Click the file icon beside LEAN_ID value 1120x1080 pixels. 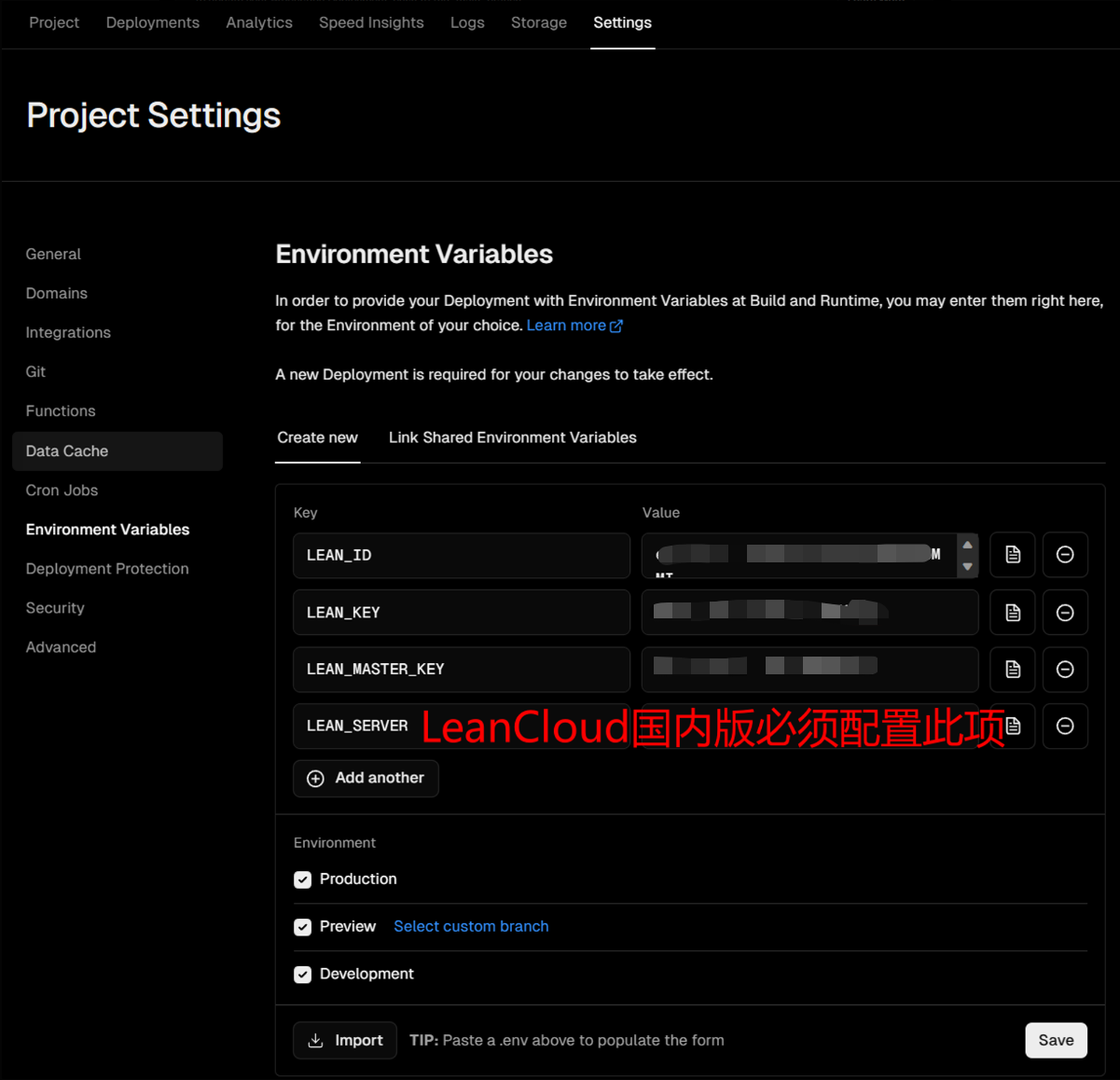[x=1013, y=555]
